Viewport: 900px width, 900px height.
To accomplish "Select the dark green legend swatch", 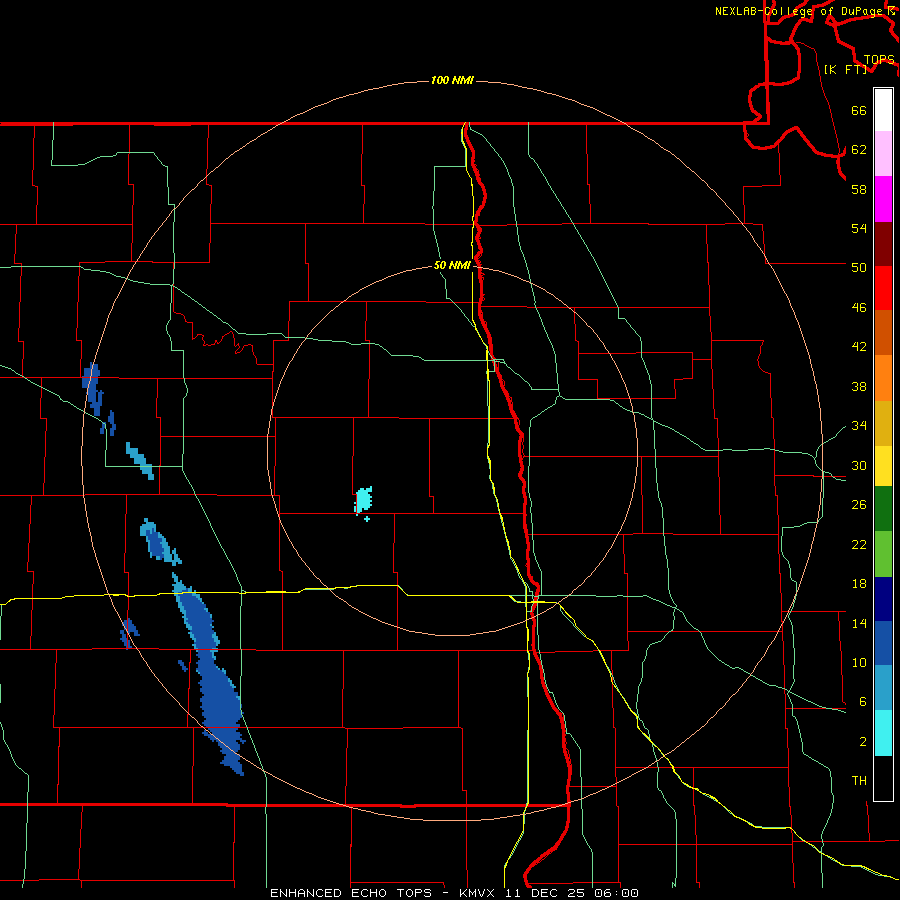I will (883, 509).
